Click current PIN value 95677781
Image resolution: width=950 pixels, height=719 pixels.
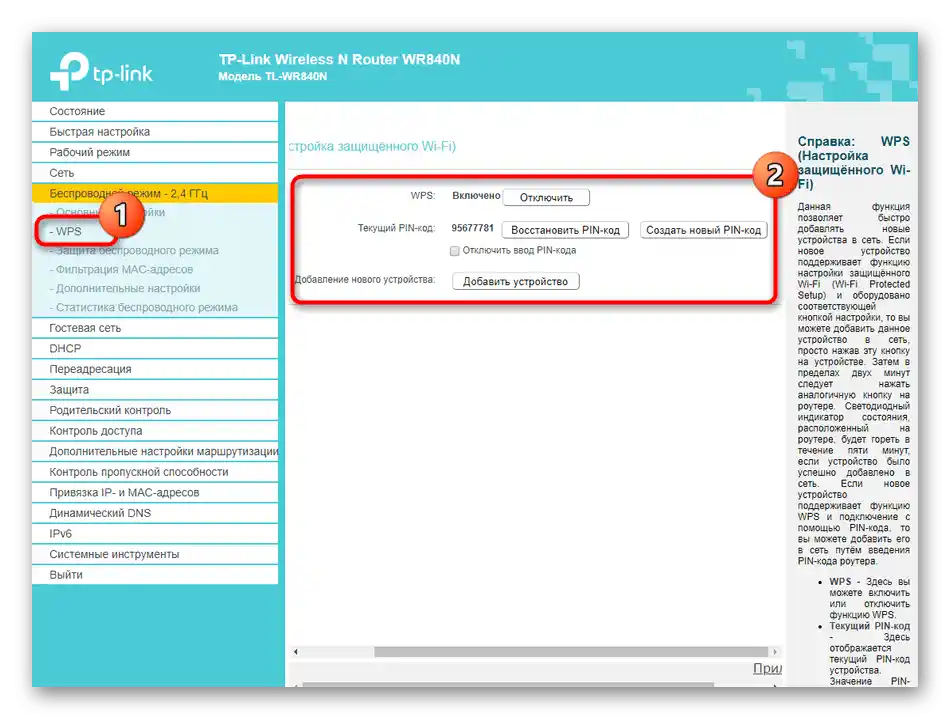click(473, 228)
